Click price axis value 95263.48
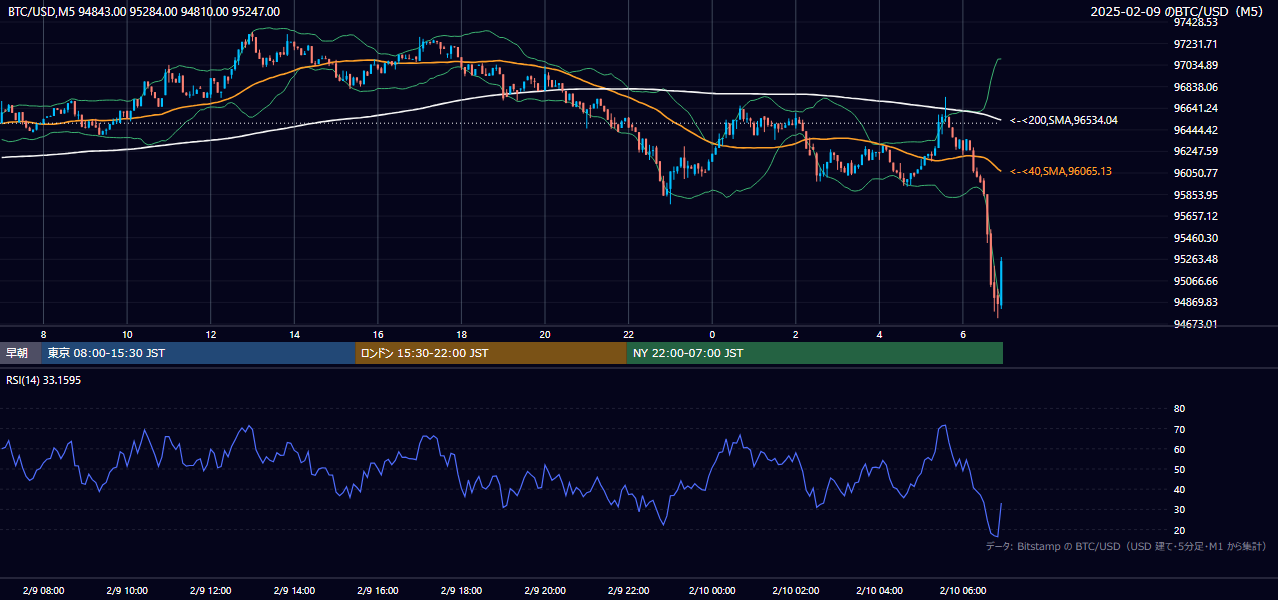1278x600 pixels. pos(1195,259)
